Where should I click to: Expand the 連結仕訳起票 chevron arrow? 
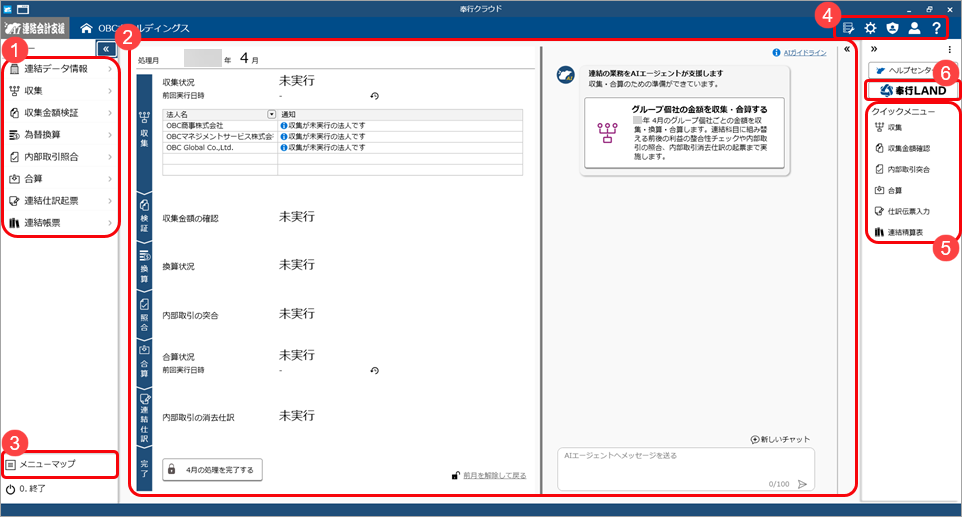click(x=110, y=201)
